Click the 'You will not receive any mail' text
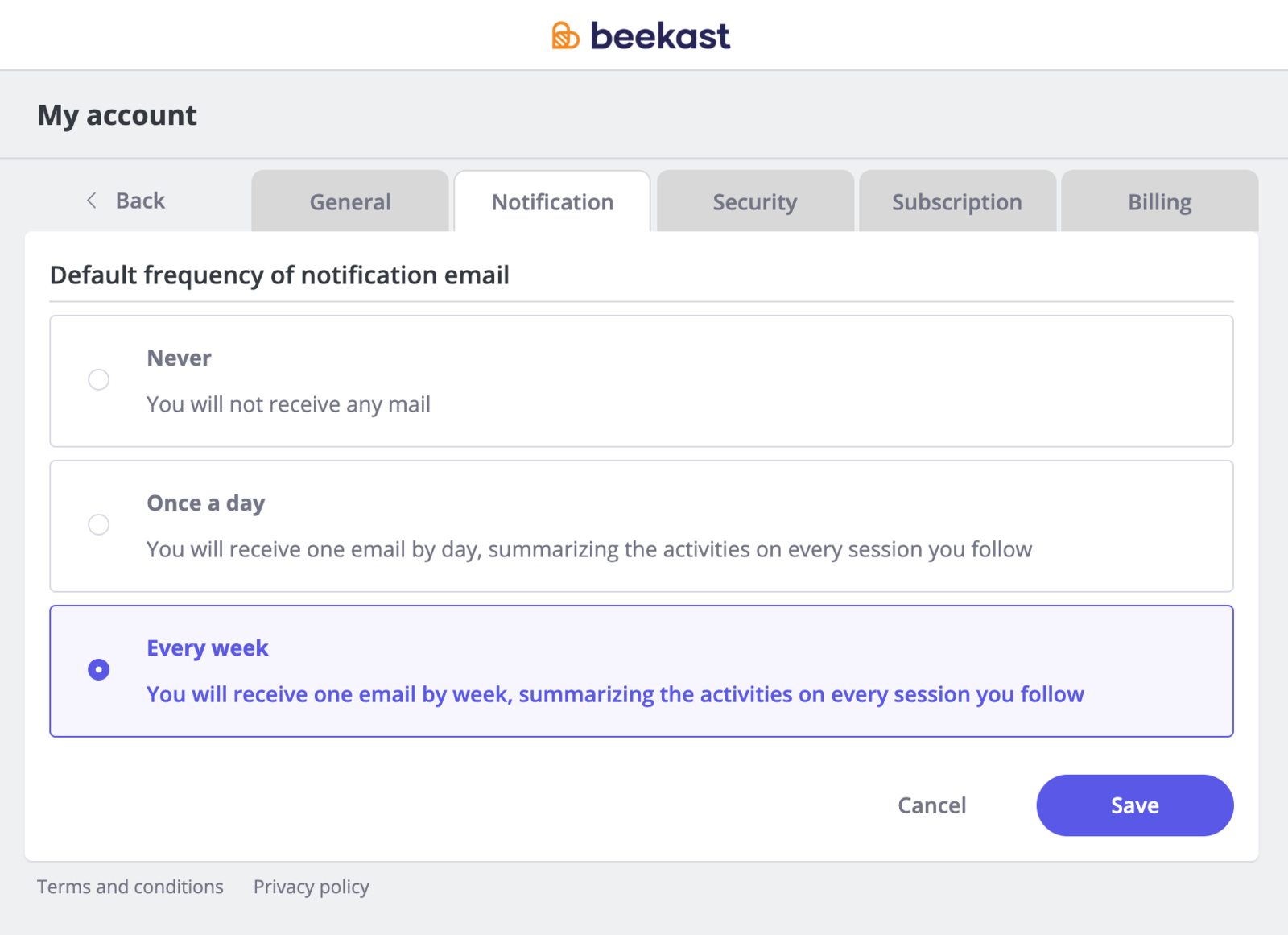Viewport: 1288px width, 935px height. coord(288,404)
